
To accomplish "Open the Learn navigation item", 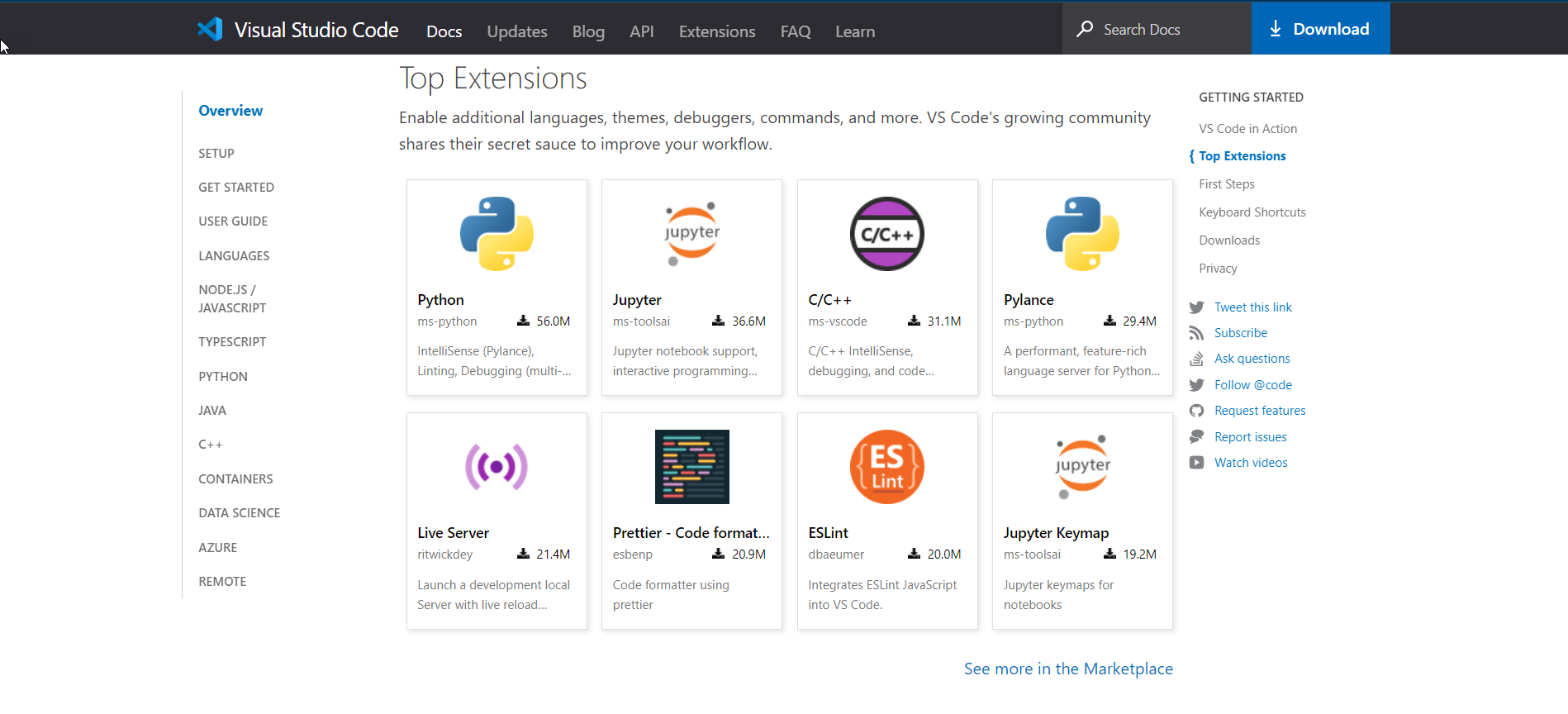I will (x=855, y=31).
